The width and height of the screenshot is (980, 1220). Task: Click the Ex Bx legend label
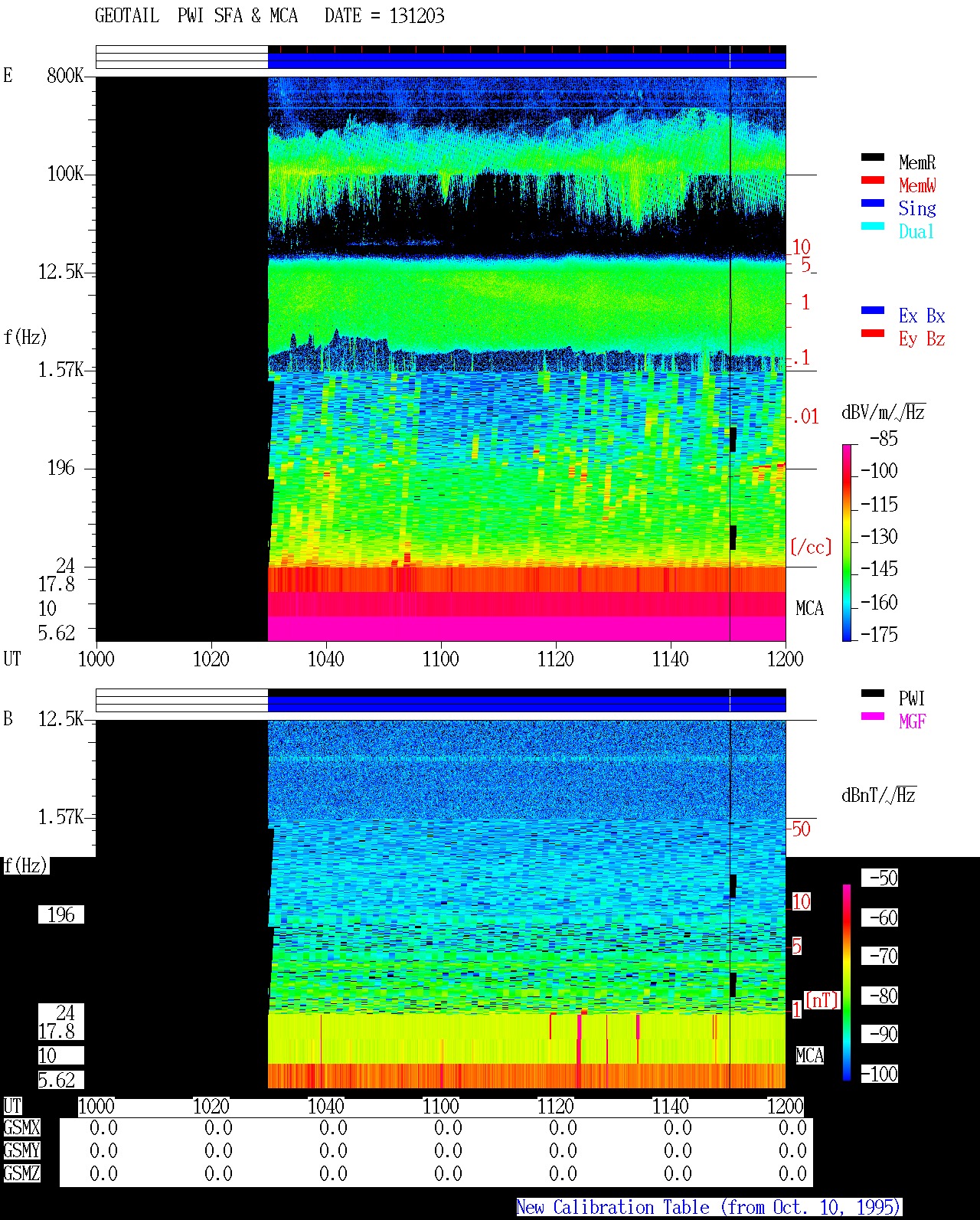coord(922,316)
